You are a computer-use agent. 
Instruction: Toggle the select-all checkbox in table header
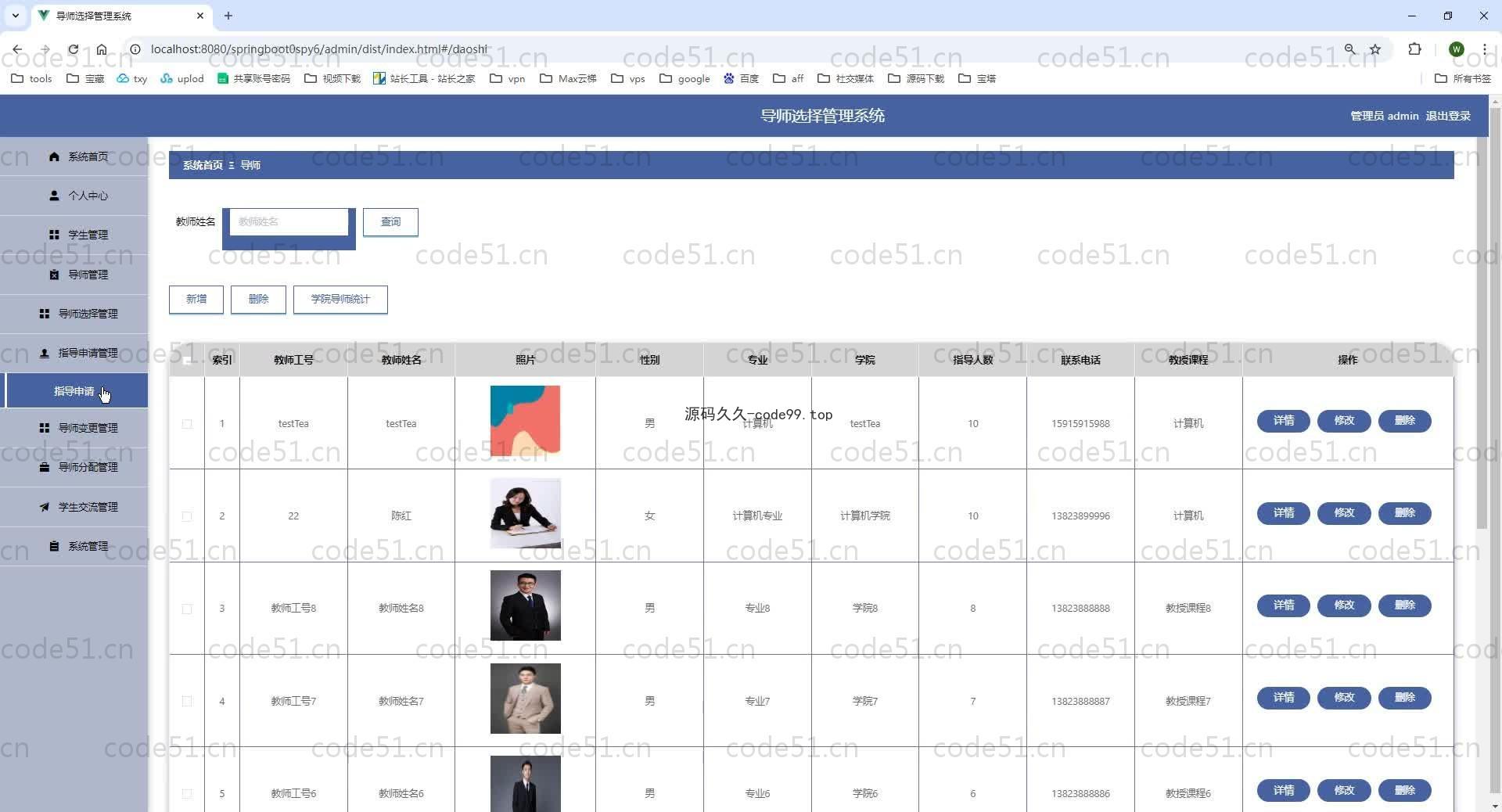[x=187, y=360]
